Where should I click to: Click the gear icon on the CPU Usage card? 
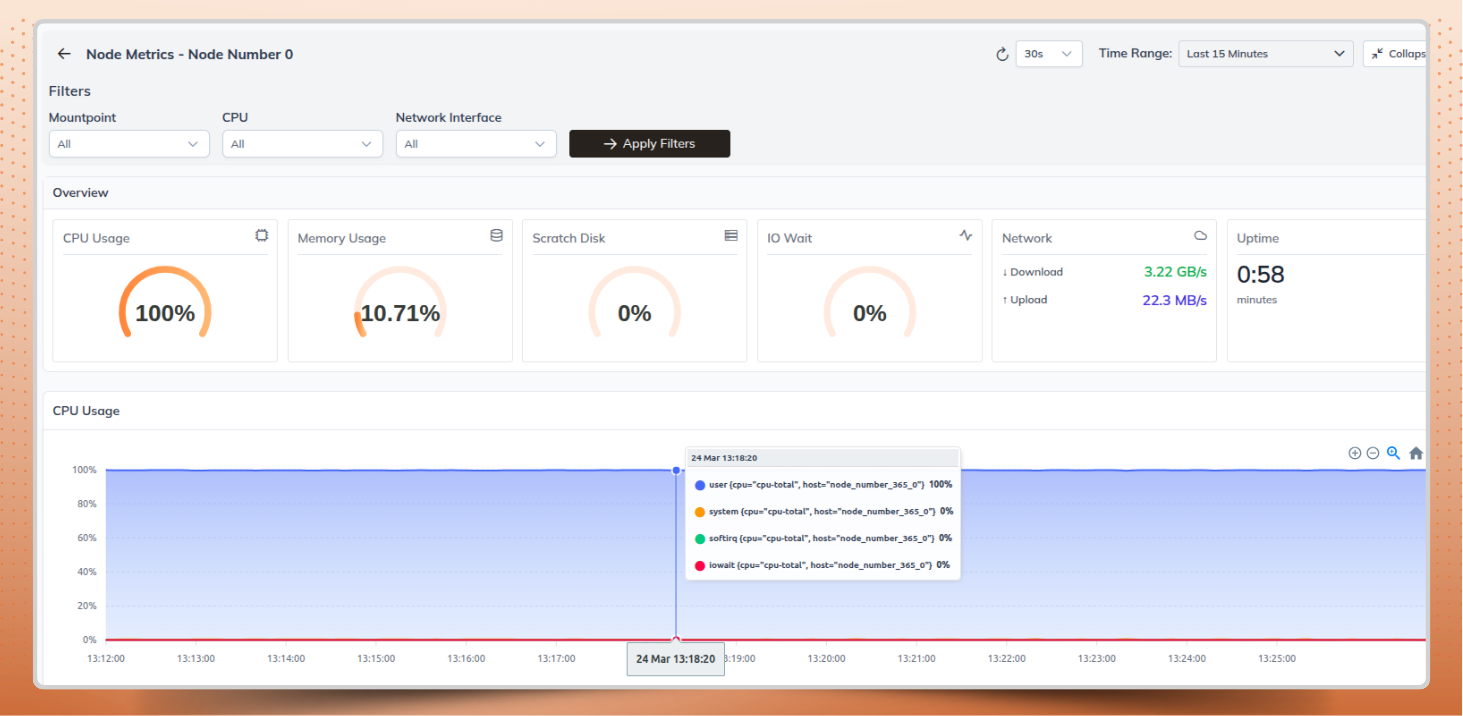click(261, 234)
